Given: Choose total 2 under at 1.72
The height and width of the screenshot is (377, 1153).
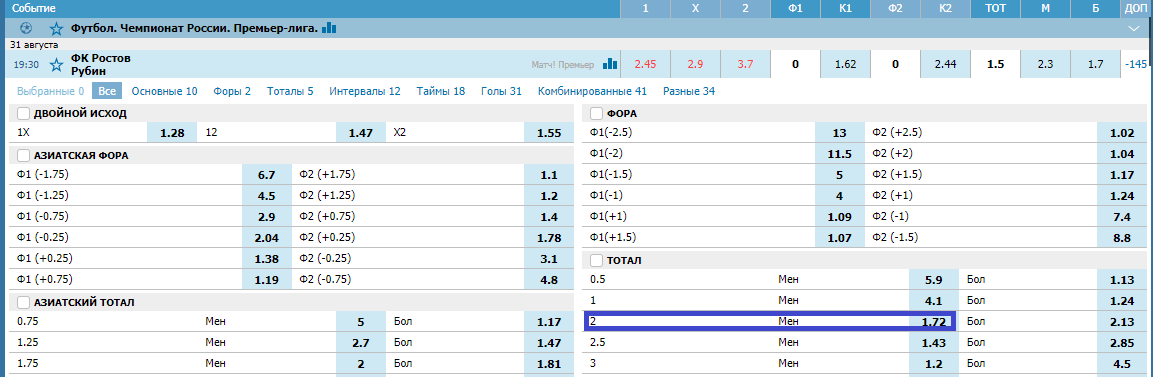Looking at the screenshot, I should (933, 321).
